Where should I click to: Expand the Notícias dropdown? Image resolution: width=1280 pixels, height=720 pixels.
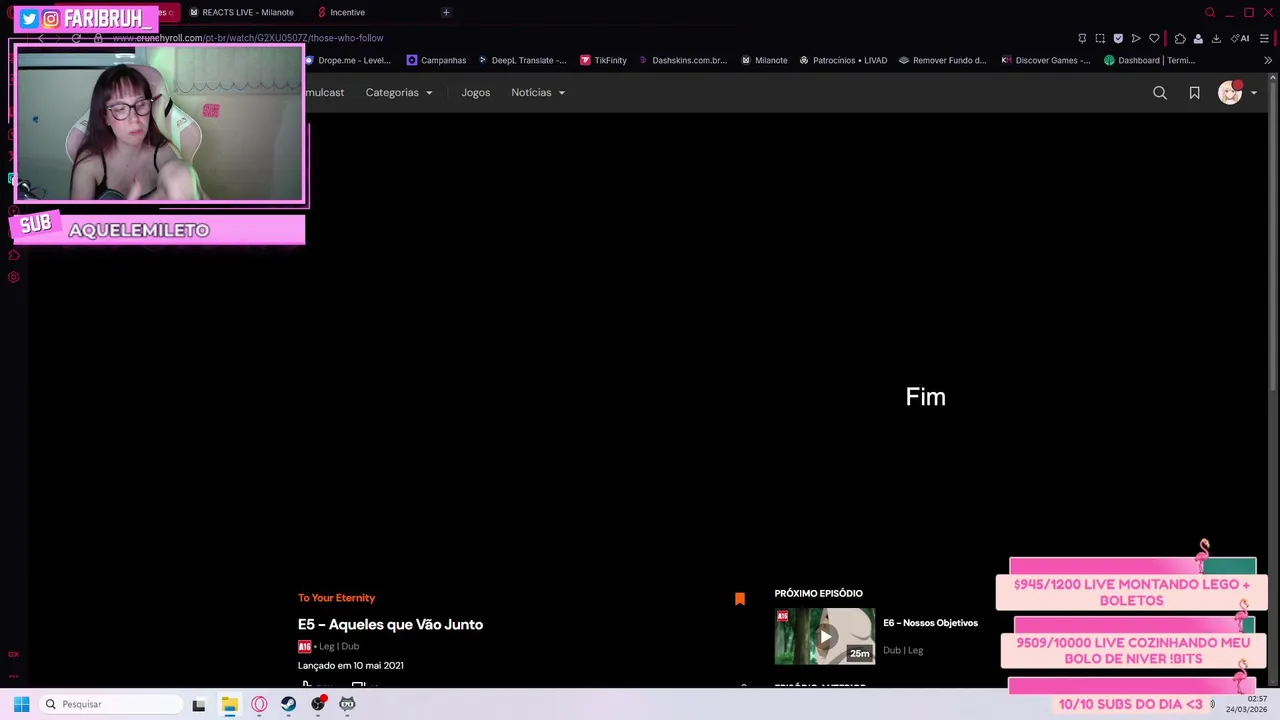538,93
